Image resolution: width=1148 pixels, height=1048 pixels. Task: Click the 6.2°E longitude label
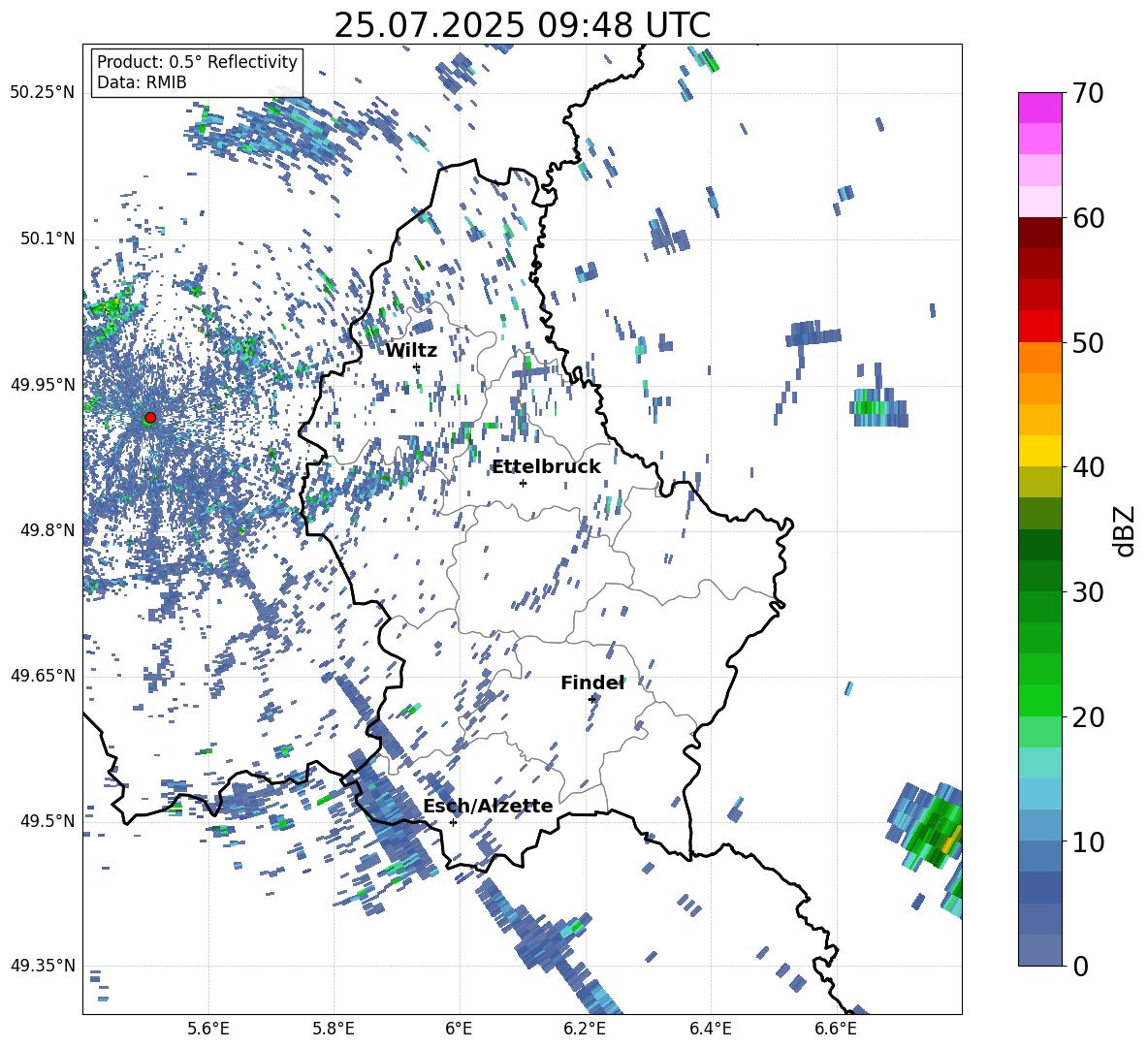[585, 1029]
